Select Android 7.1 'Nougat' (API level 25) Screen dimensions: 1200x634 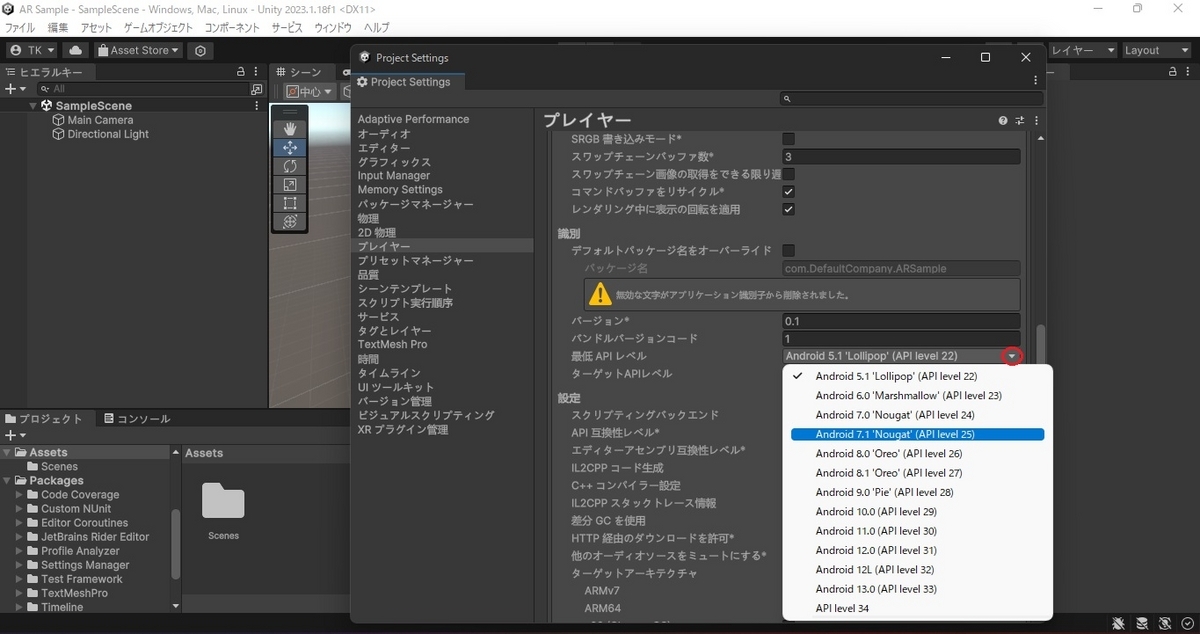point(917,434)
